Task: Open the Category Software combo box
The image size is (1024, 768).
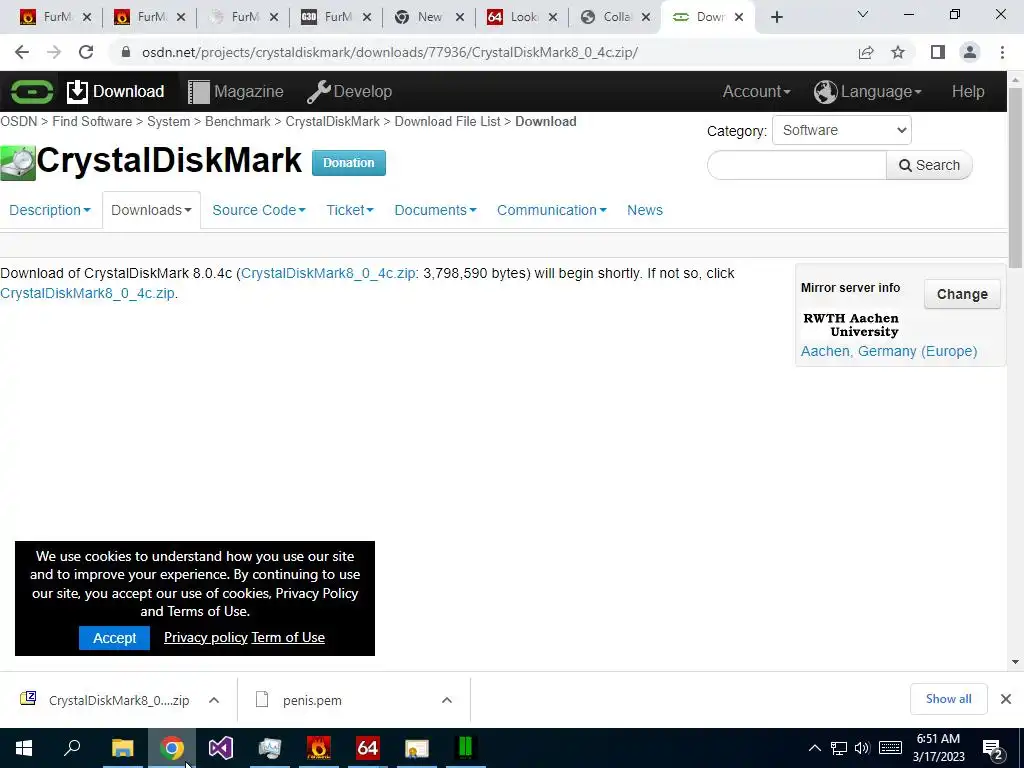Action: (x=841, y=130)
